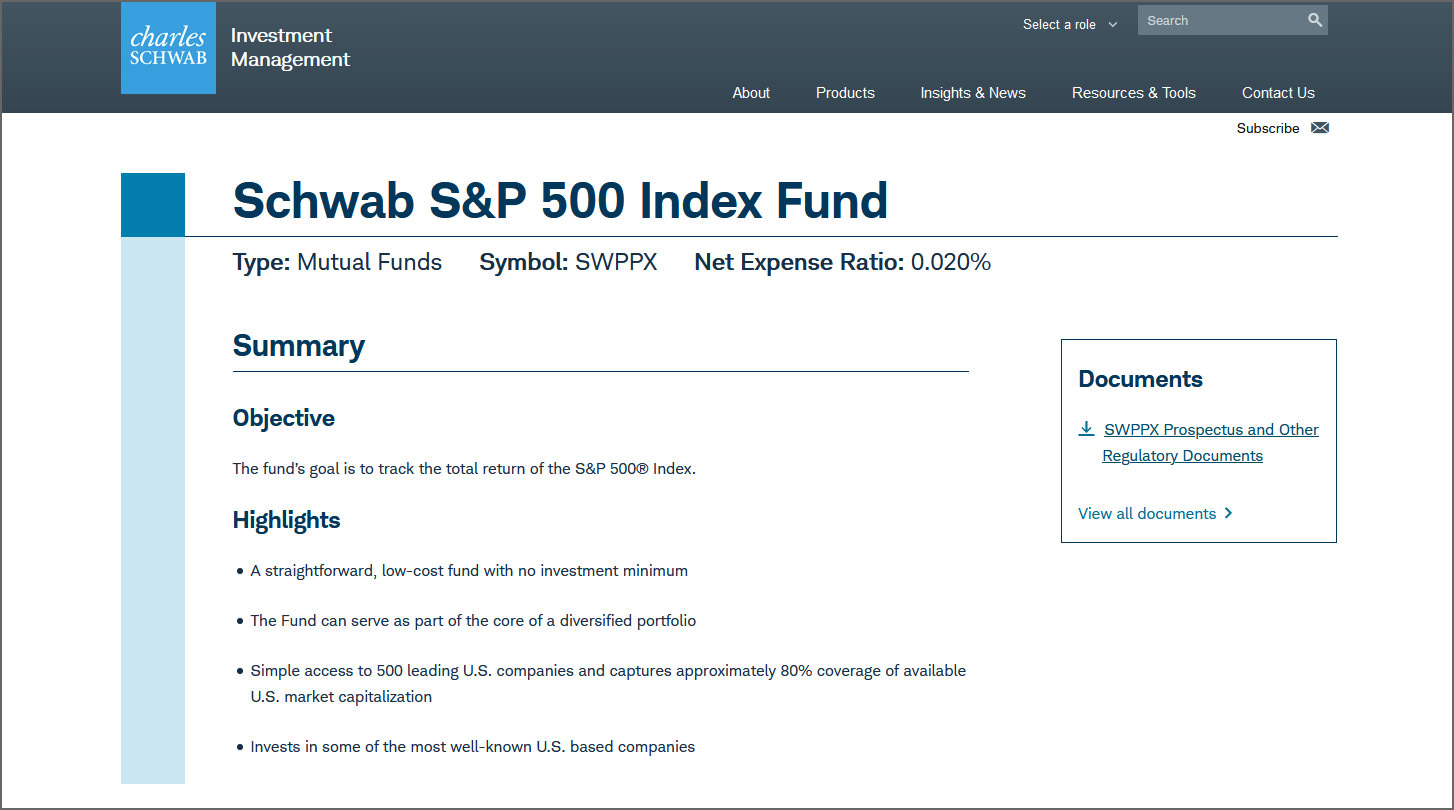Click the 500 leading U.S. companies bullet

[x=608, y=684]
